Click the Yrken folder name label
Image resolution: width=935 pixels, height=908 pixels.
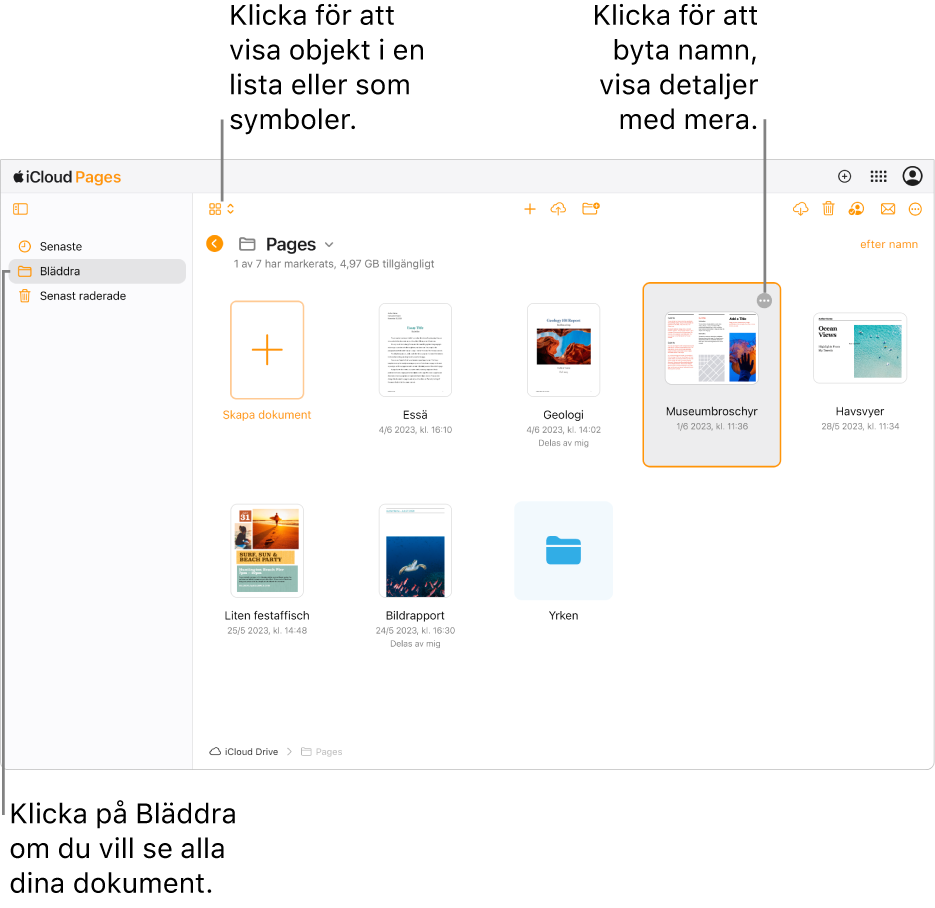pyautogui.click(x=564, y=616)
